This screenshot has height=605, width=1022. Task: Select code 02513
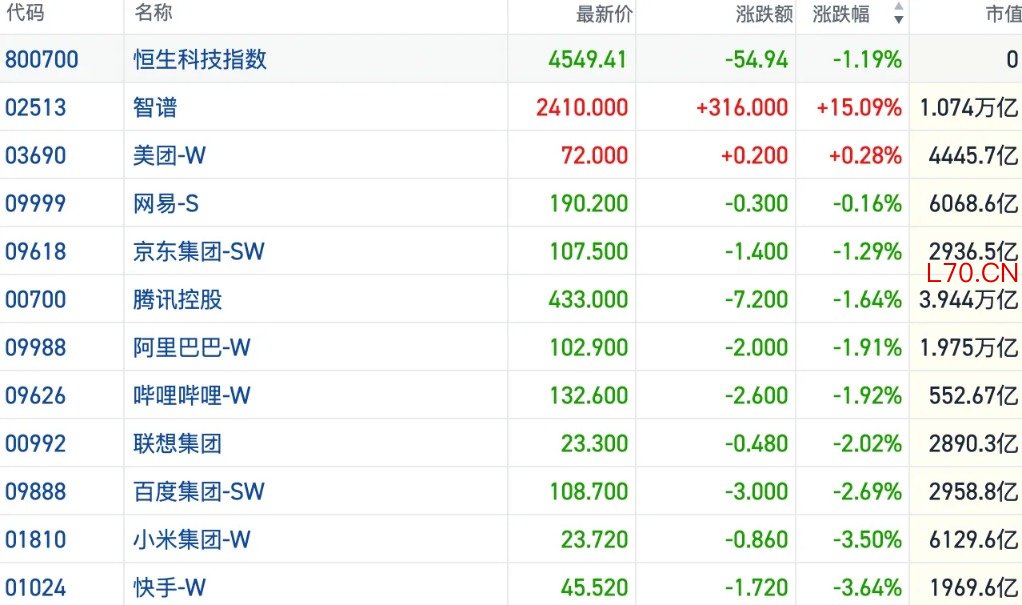tap(35, 108)
